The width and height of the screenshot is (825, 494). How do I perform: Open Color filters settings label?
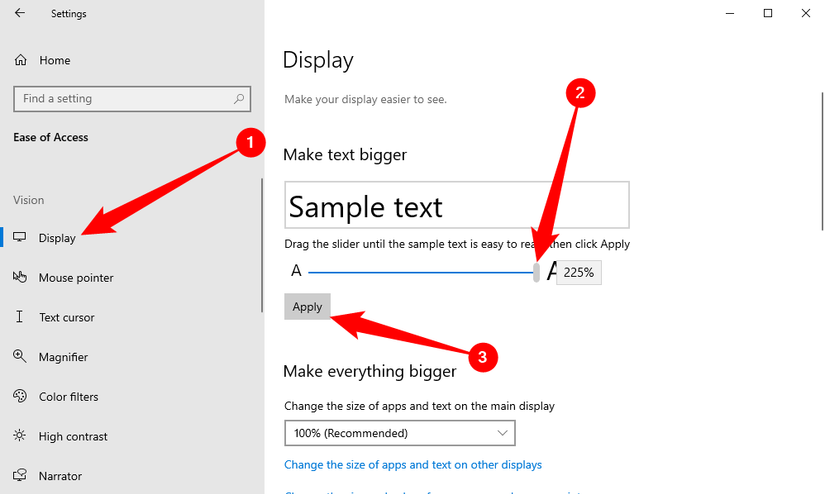tap(68, 397)
